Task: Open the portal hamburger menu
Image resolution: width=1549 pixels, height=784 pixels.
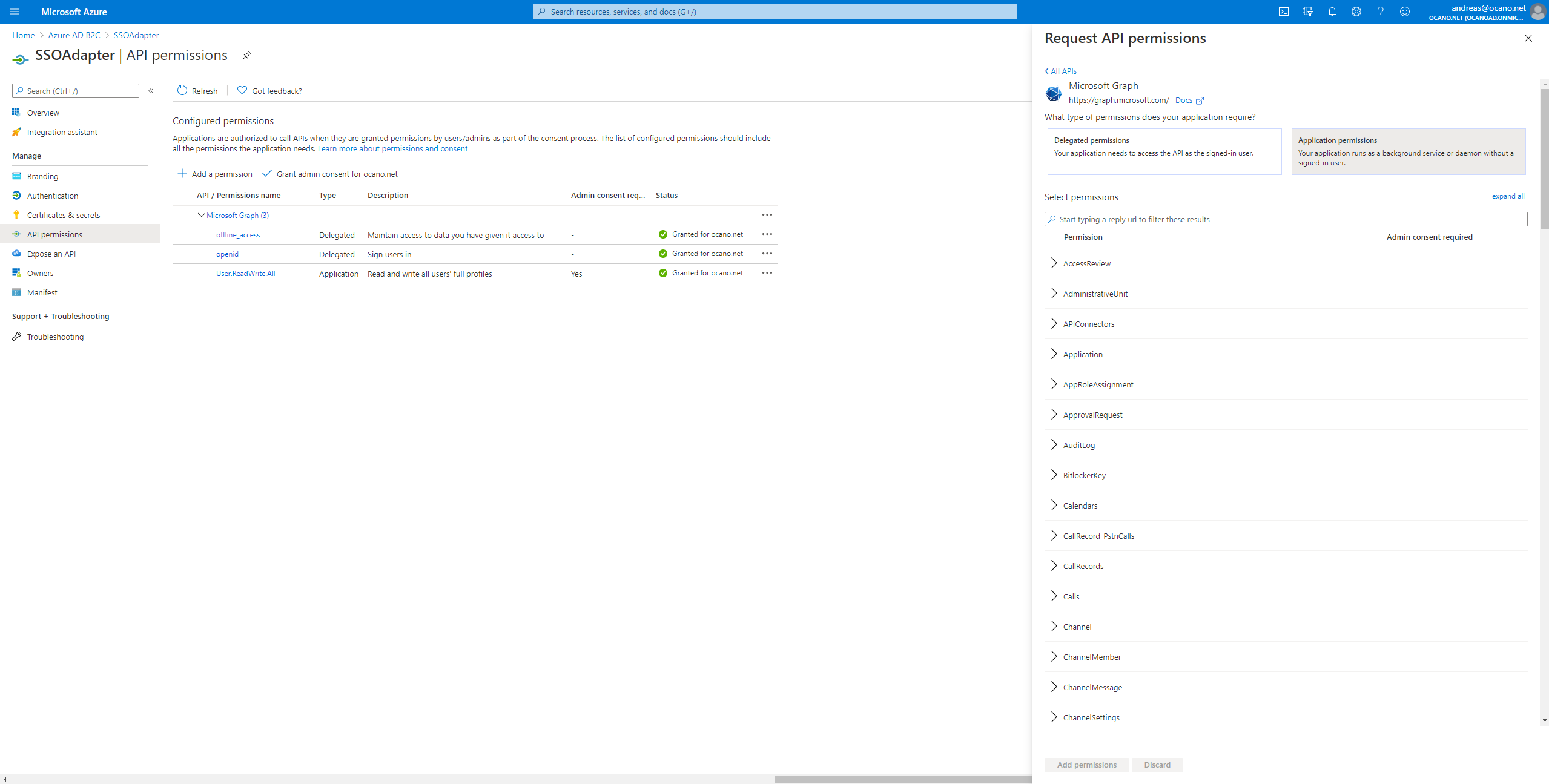Action: coord(15,12)
